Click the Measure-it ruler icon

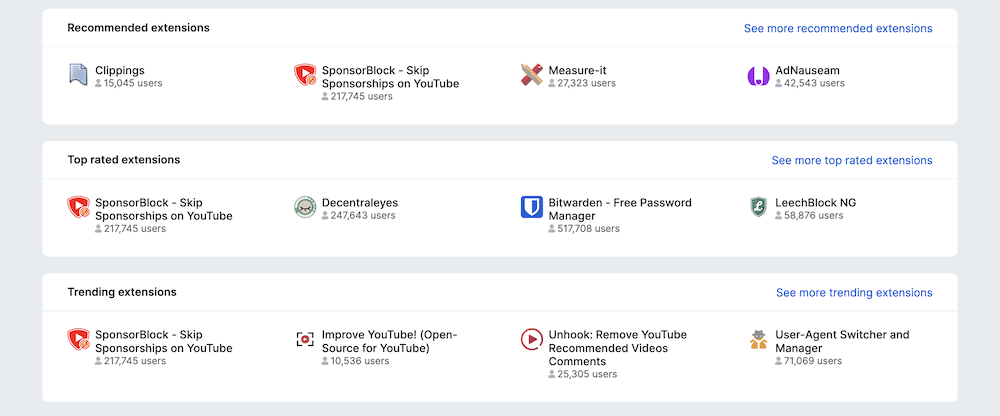tap(532, 75)
